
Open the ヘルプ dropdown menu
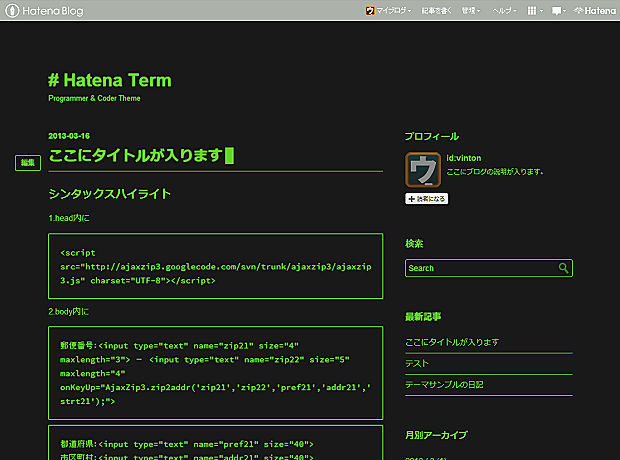[504, 11]
